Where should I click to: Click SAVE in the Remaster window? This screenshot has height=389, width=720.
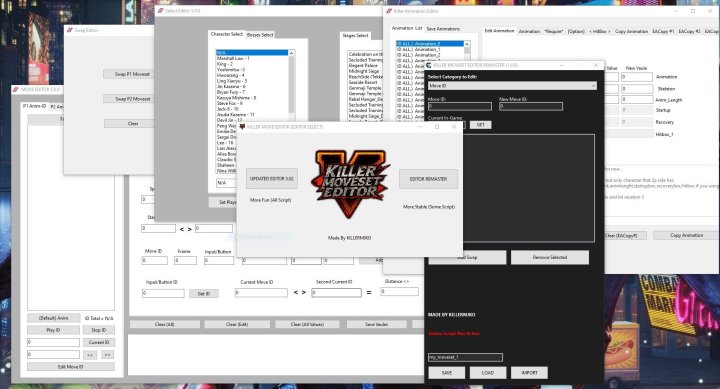[x=446, y=372]
